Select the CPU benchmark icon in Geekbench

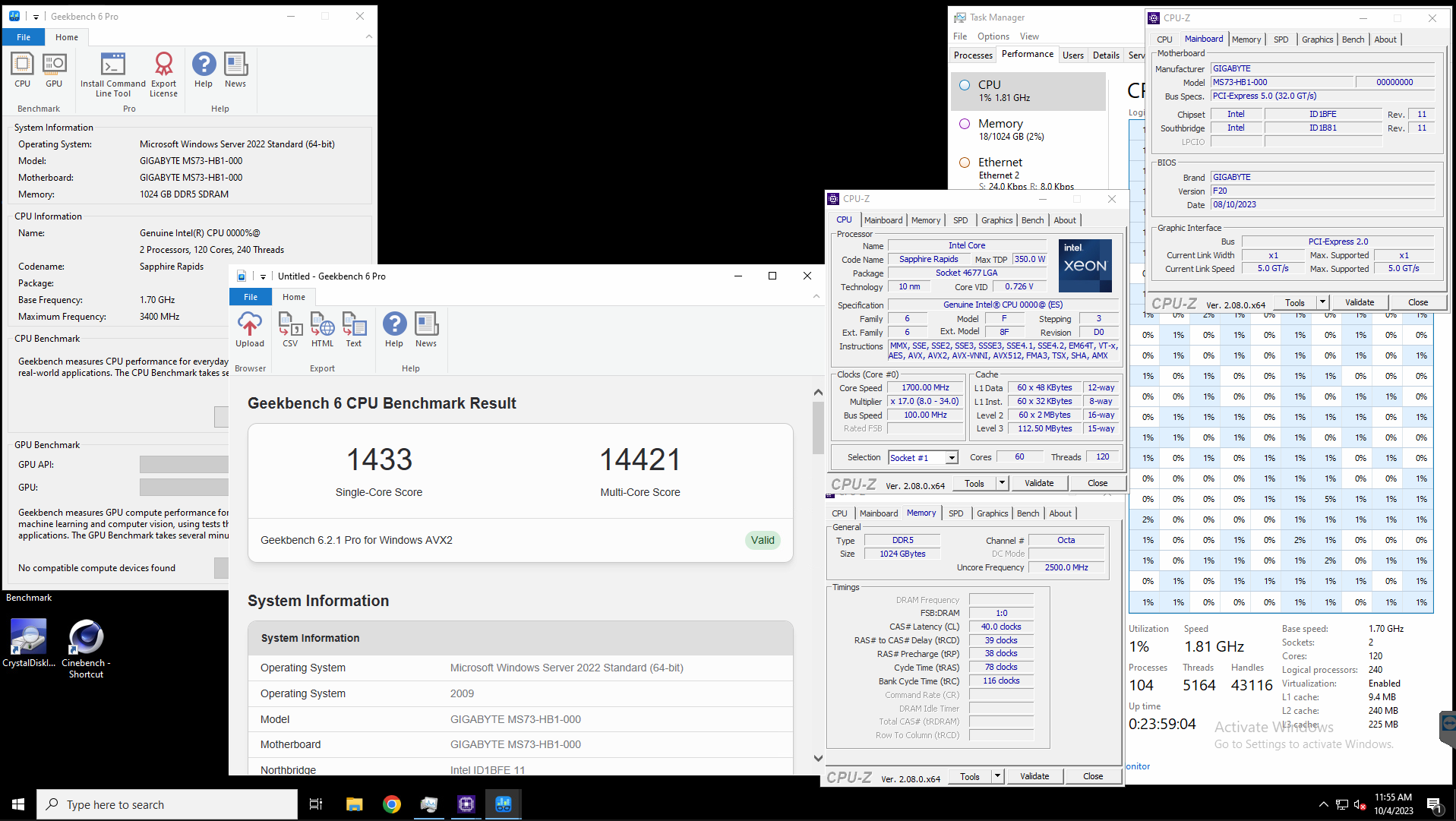coord(22,70)
